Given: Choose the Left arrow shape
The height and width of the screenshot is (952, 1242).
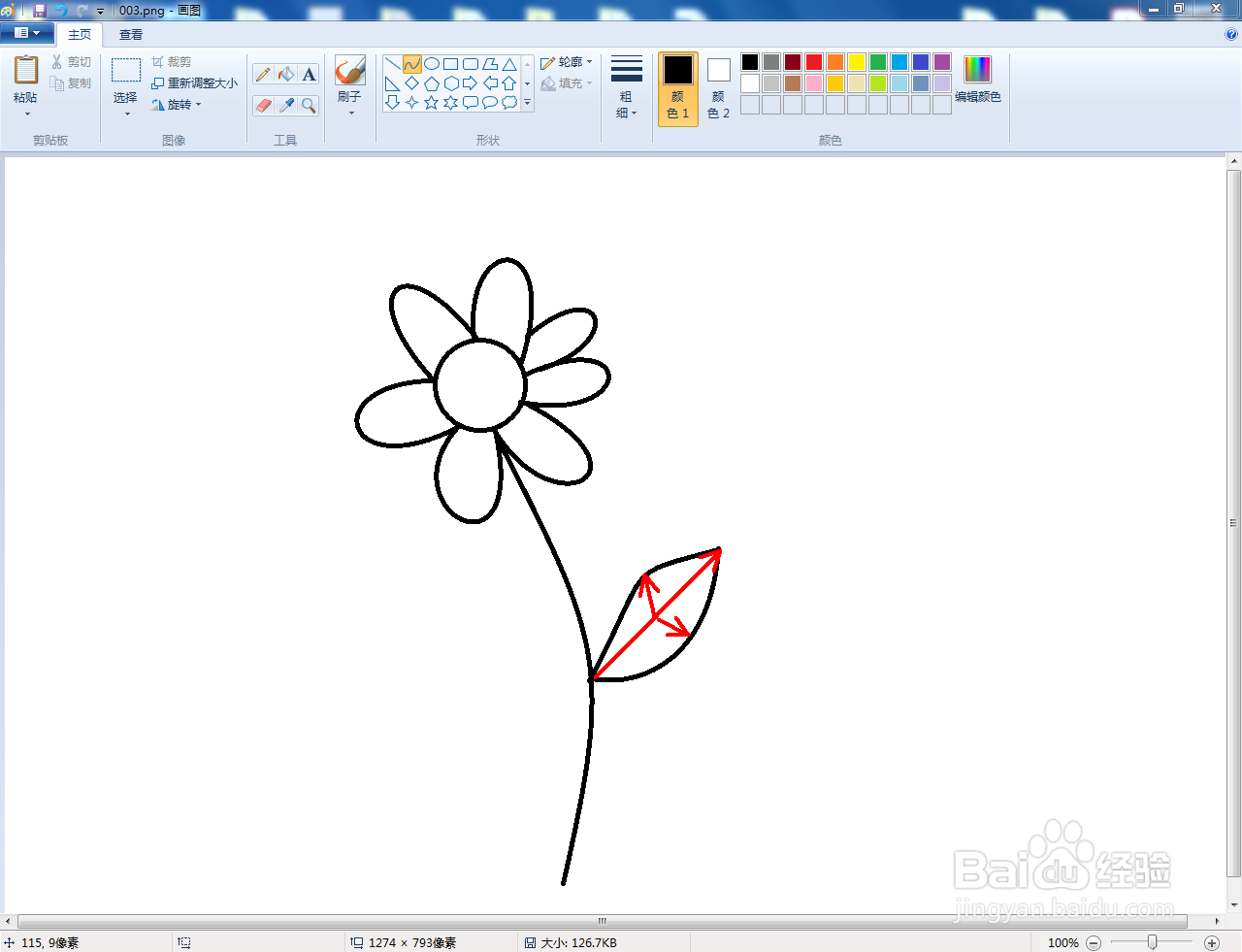Looking at the screenshot, I should 490,83.
